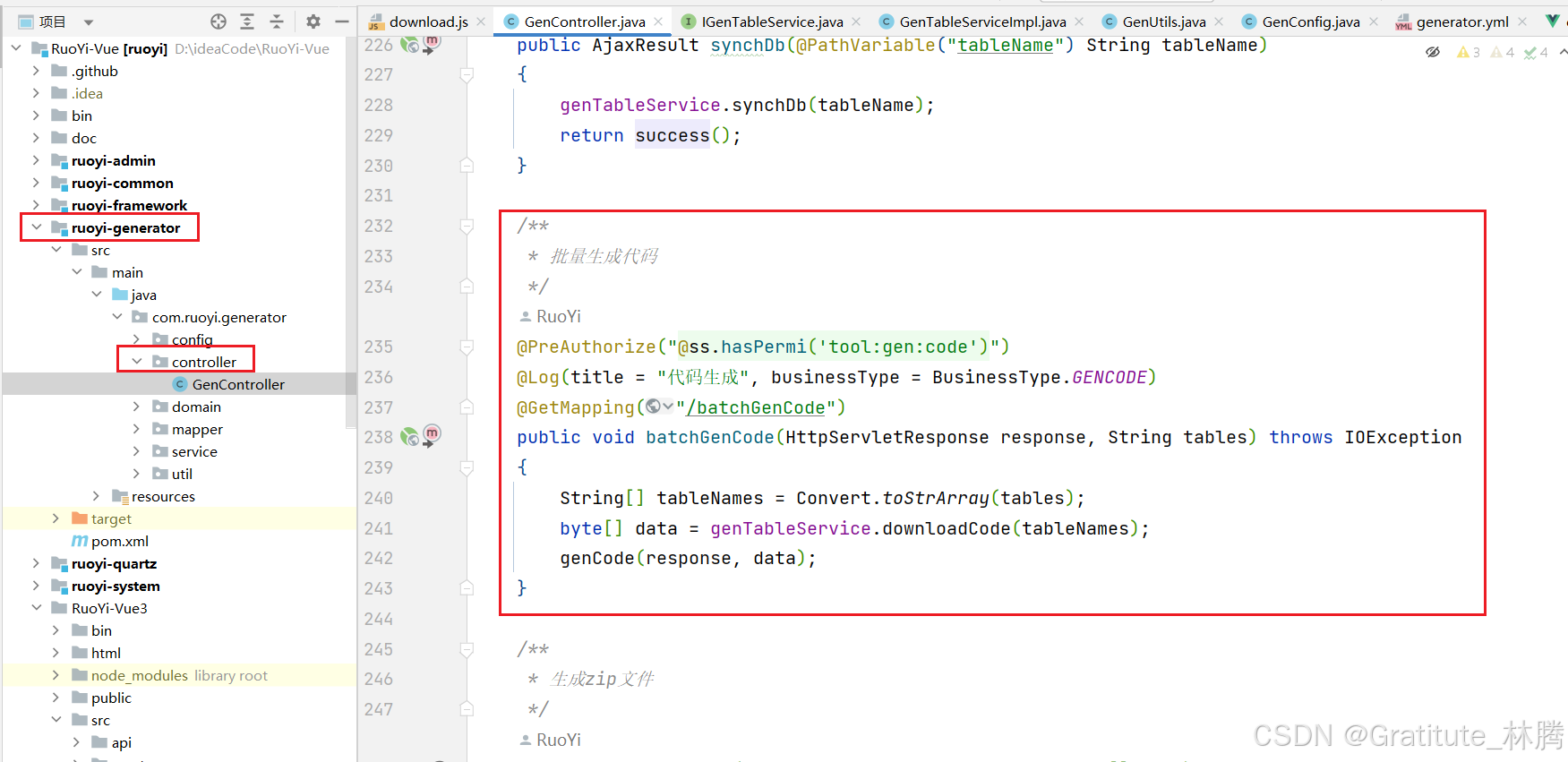1568x762 pixels.
Task: Toggle fold end marker at line 243
Action: tap(467, 588)
